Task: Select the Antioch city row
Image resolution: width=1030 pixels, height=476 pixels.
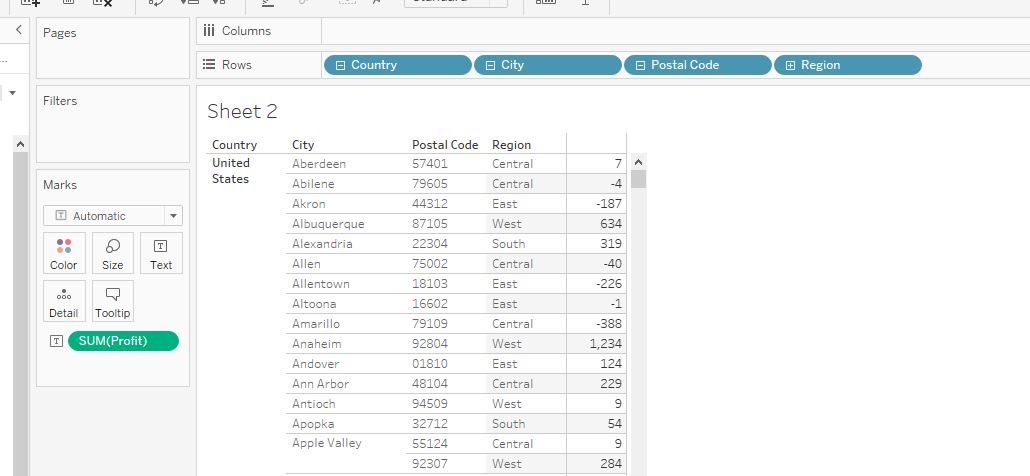Action: coord(313,404)
